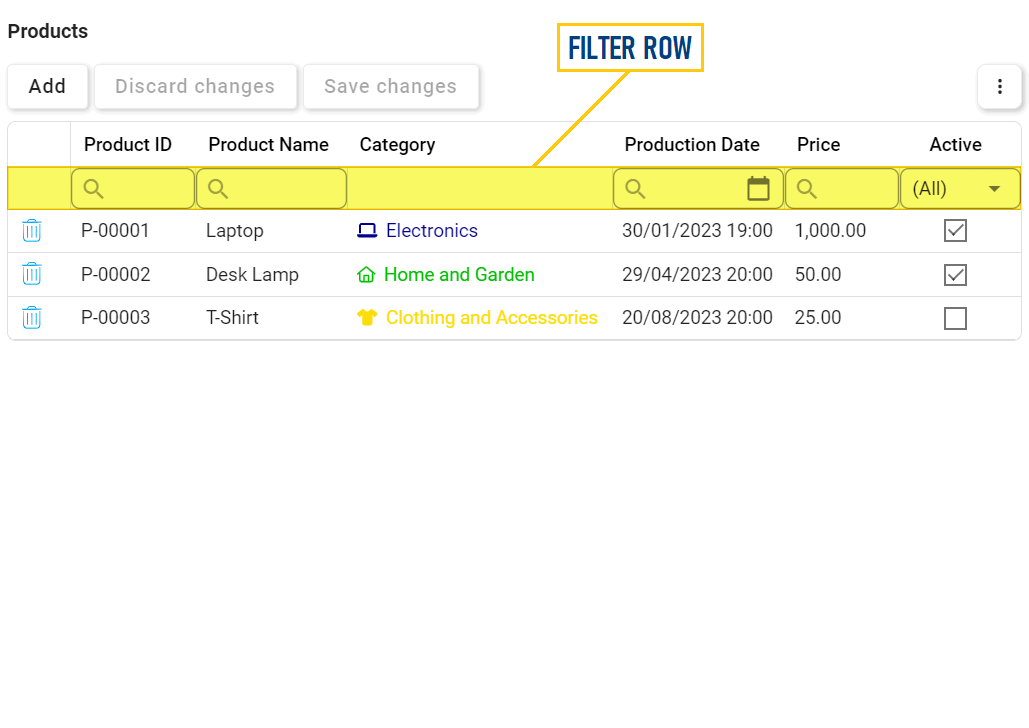
Task: Uncheck Active checkbox for Laptop
Action: coord(955,231)
